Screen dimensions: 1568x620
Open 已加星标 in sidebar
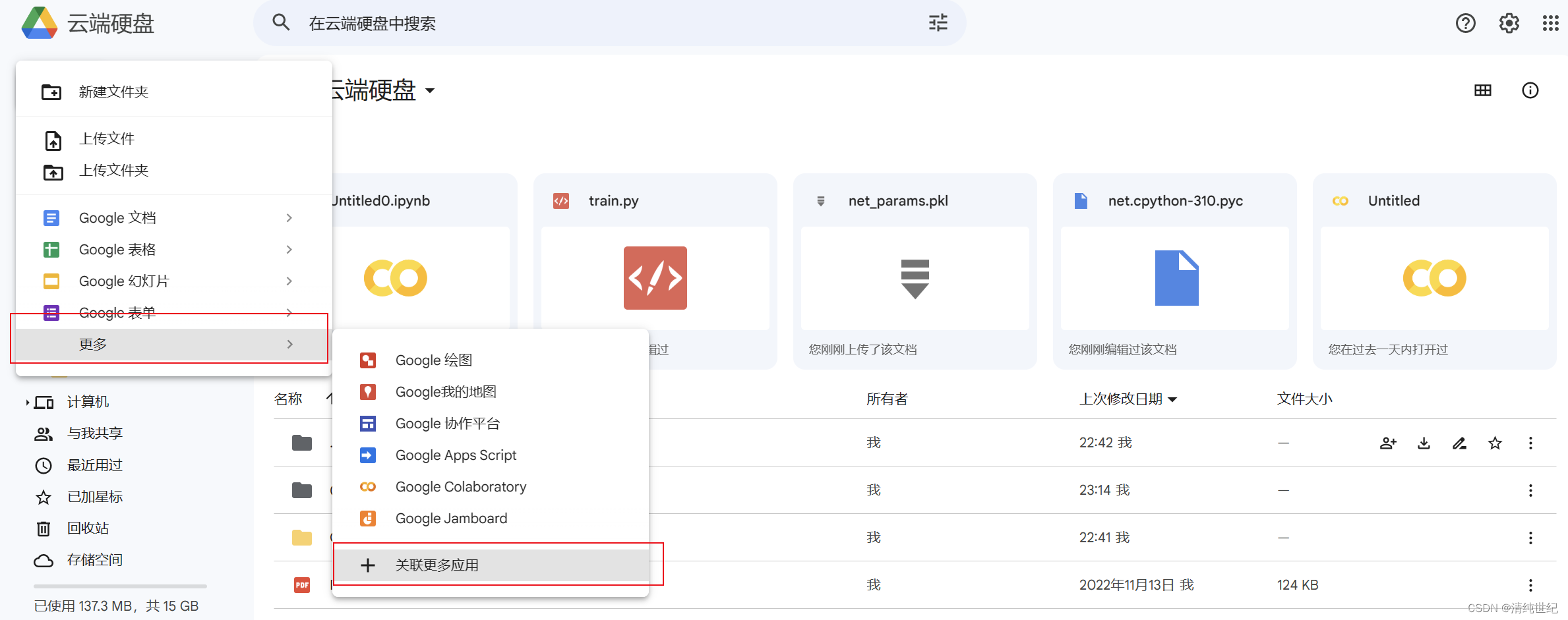[95, 497]
